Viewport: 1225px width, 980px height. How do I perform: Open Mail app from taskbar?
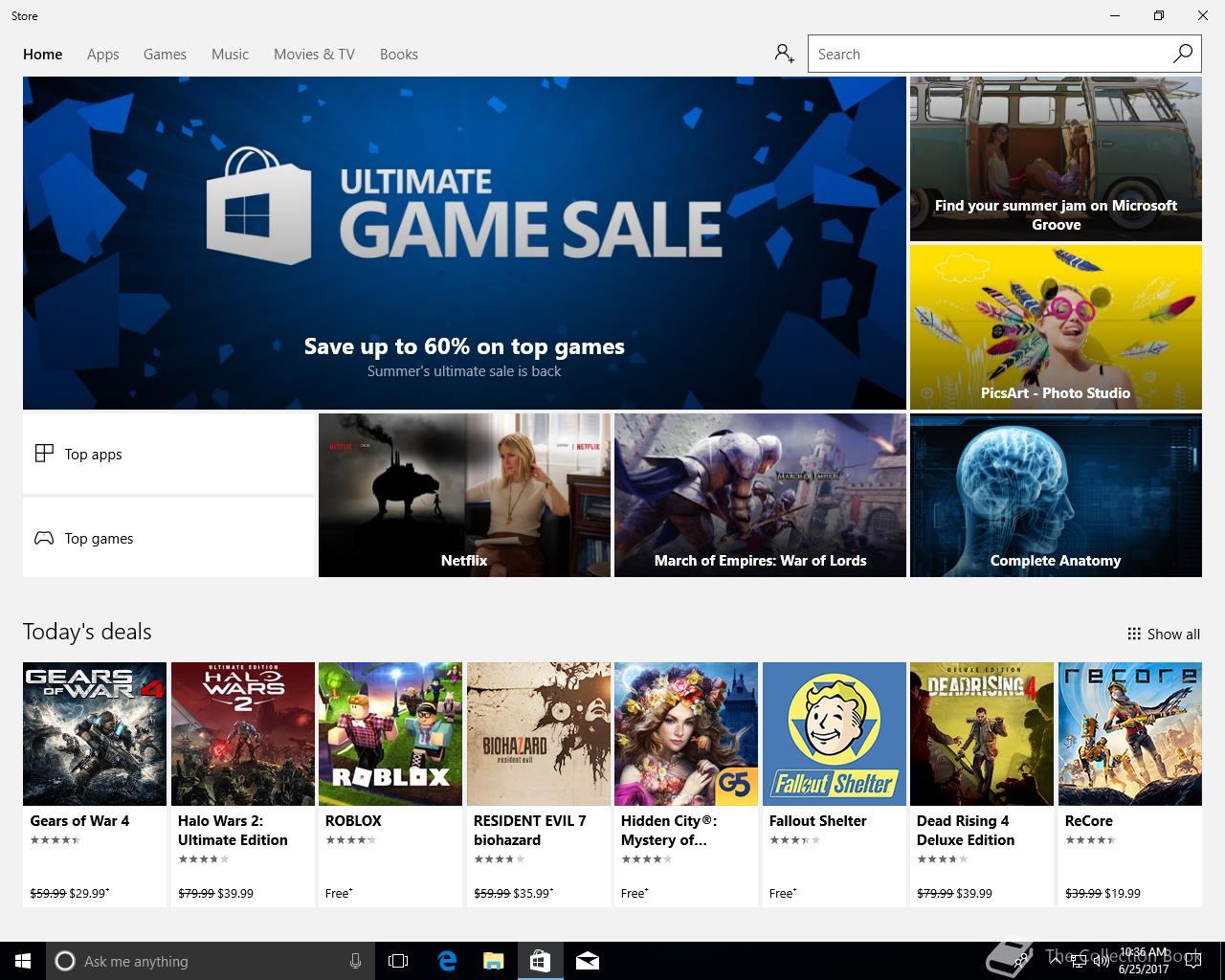click(x=588, y=961)
